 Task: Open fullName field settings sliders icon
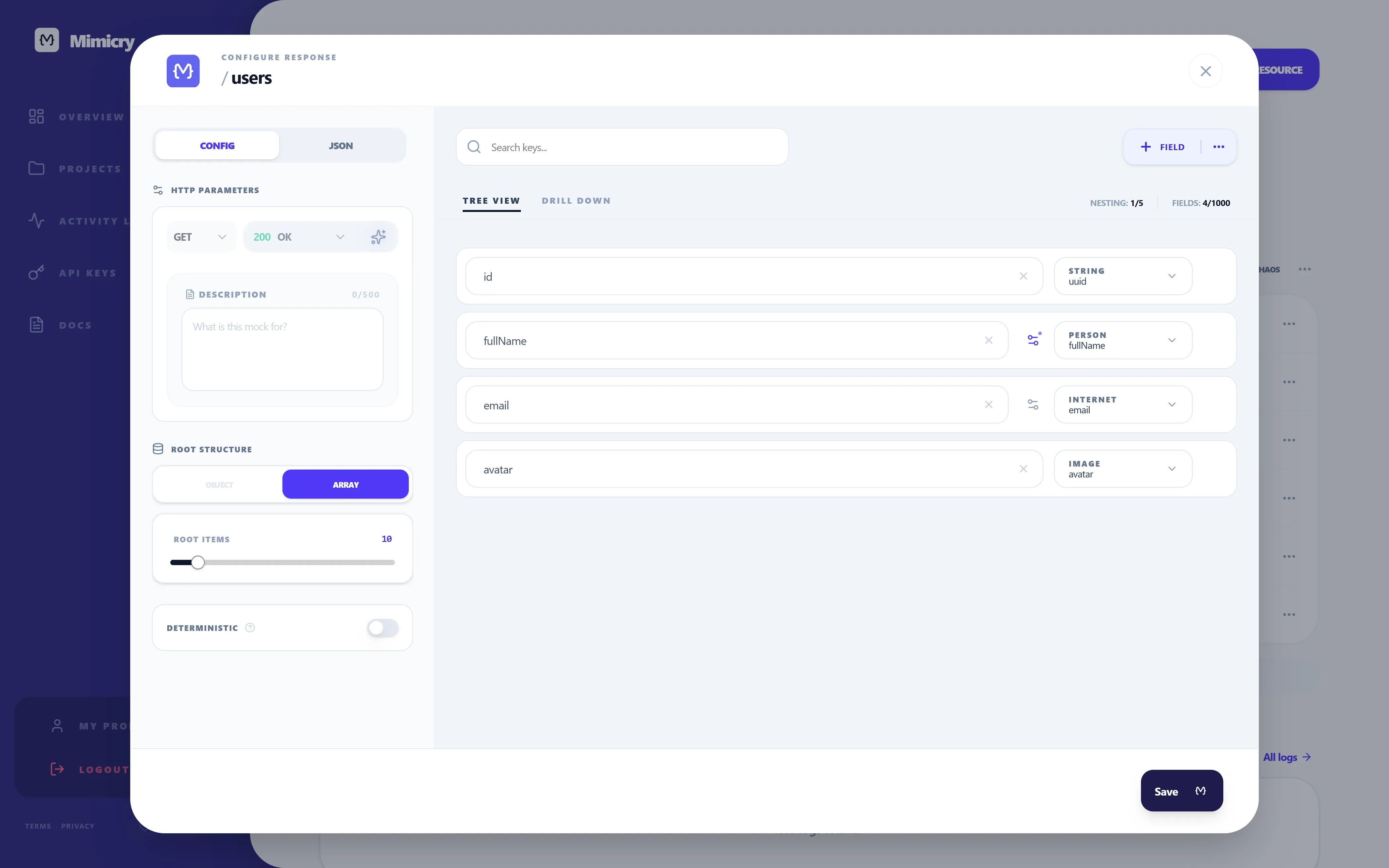click(1033, 340)
